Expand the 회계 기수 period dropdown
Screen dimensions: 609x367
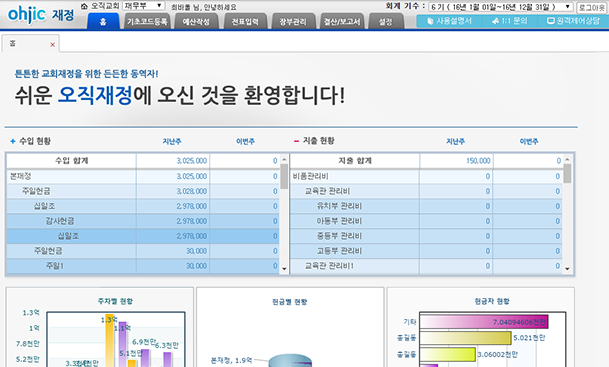[500, 7]
